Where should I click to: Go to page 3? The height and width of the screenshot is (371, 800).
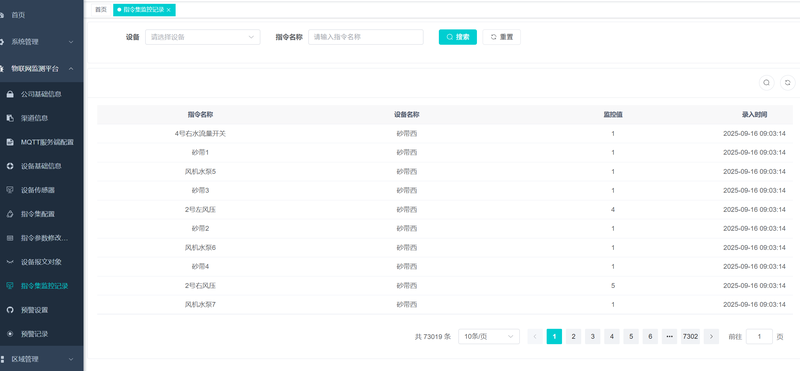point(592,336)
